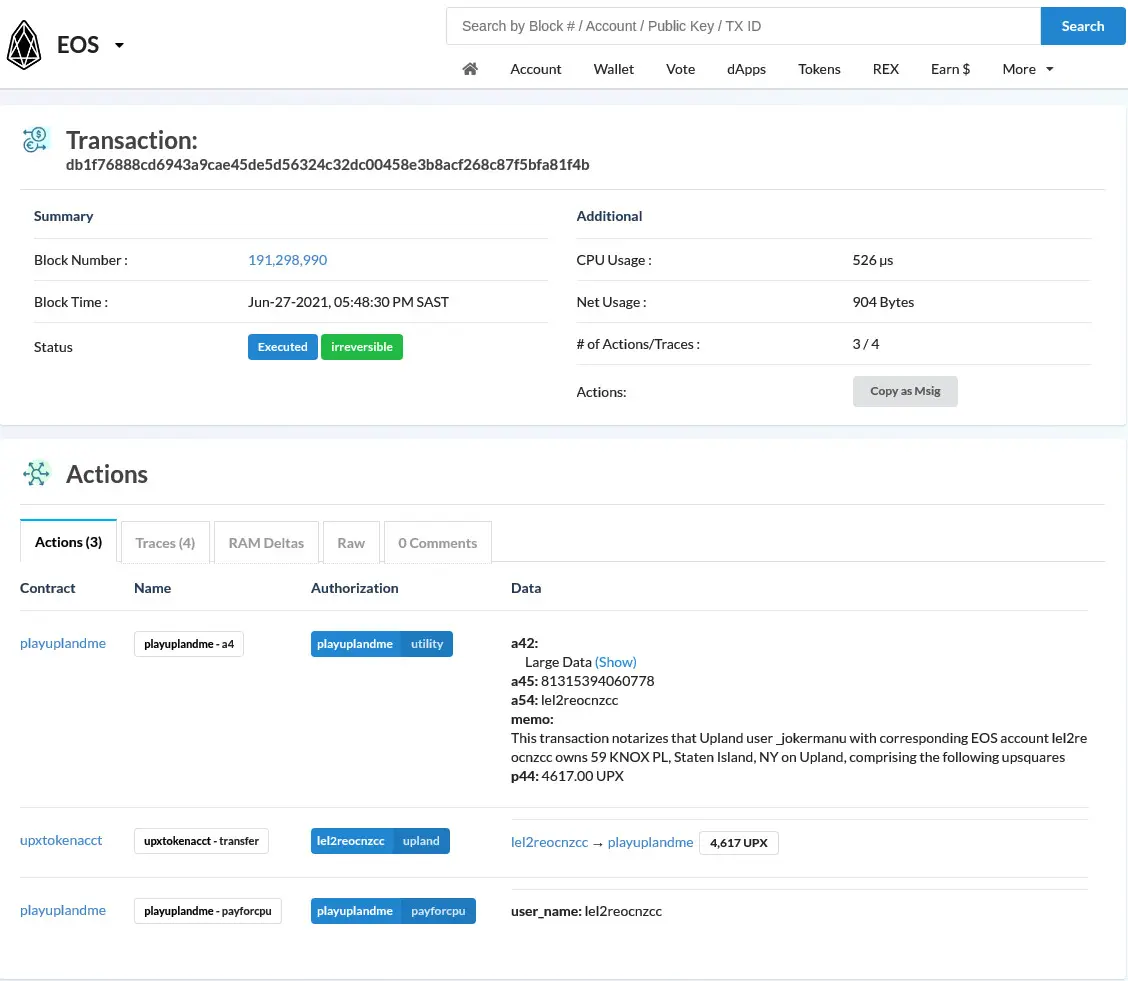1128x981 pixels.
Task: Click playuplandme authorization in utility badge
Action: 355,644
